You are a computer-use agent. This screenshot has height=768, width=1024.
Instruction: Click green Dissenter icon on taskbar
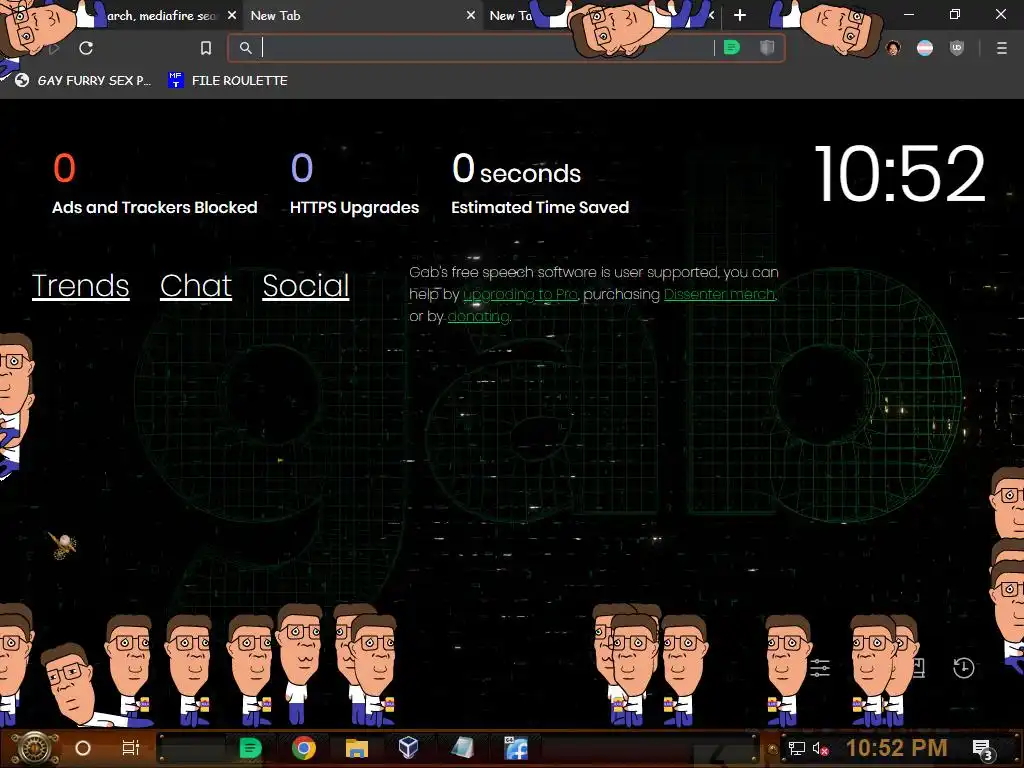[x=250, y=748]
